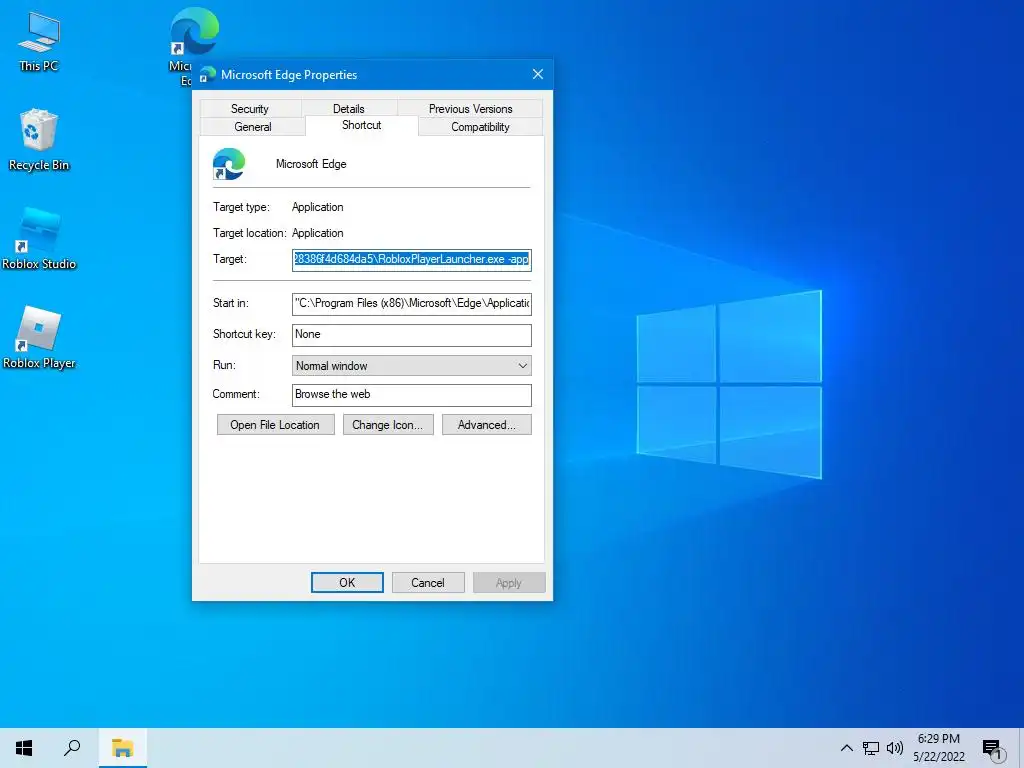Screen dimensions: 1024x768
Task: Click the Change Icon button
Action: coord(388,424)
